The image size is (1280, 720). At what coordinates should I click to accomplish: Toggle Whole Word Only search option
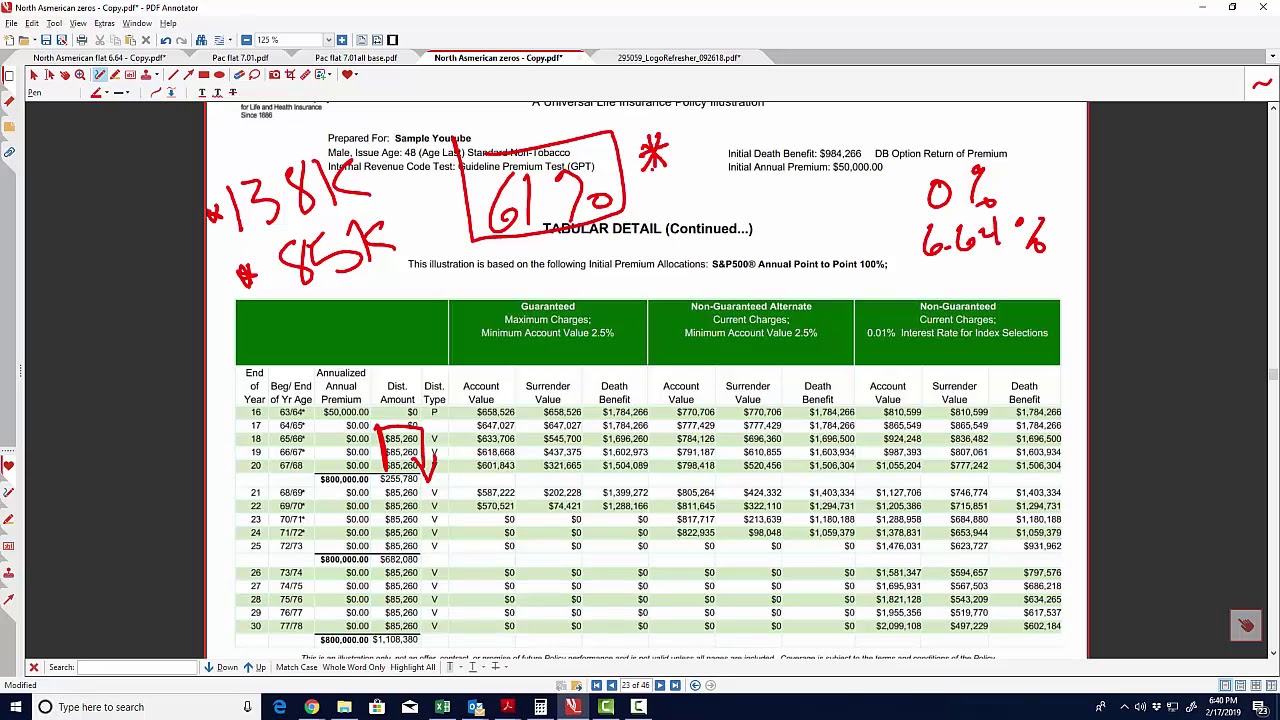[x=353, y=667]
